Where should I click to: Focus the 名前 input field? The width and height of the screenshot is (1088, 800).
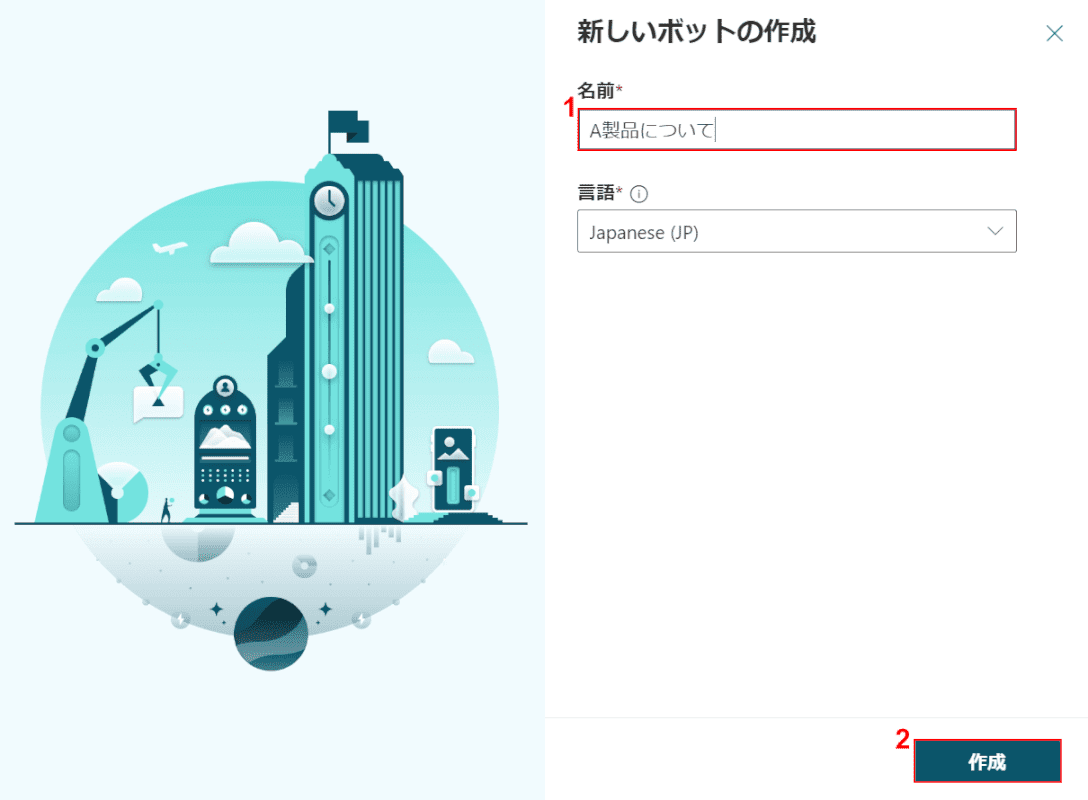[x=797, y=130]
